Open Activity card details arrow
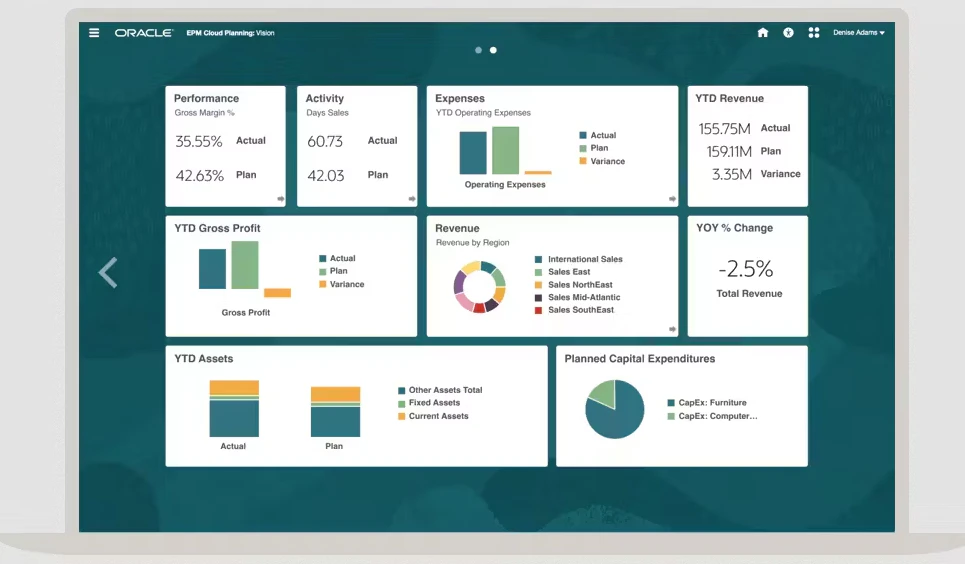Viewport: 965px width, 564px height. pos(412,199)
